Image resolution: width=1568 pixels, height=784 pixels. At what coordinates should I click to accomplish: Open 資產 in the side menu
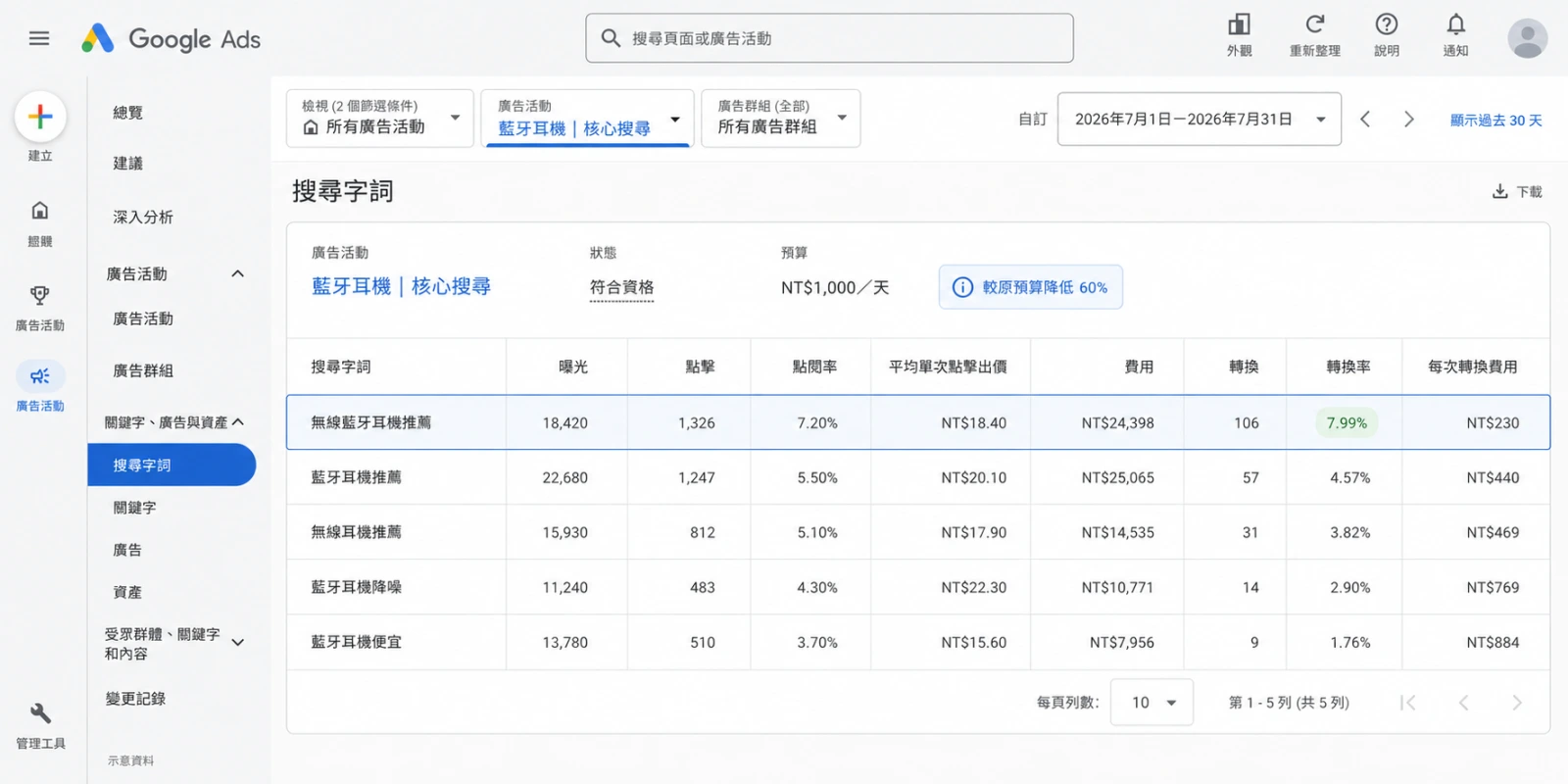click(127, 592)
